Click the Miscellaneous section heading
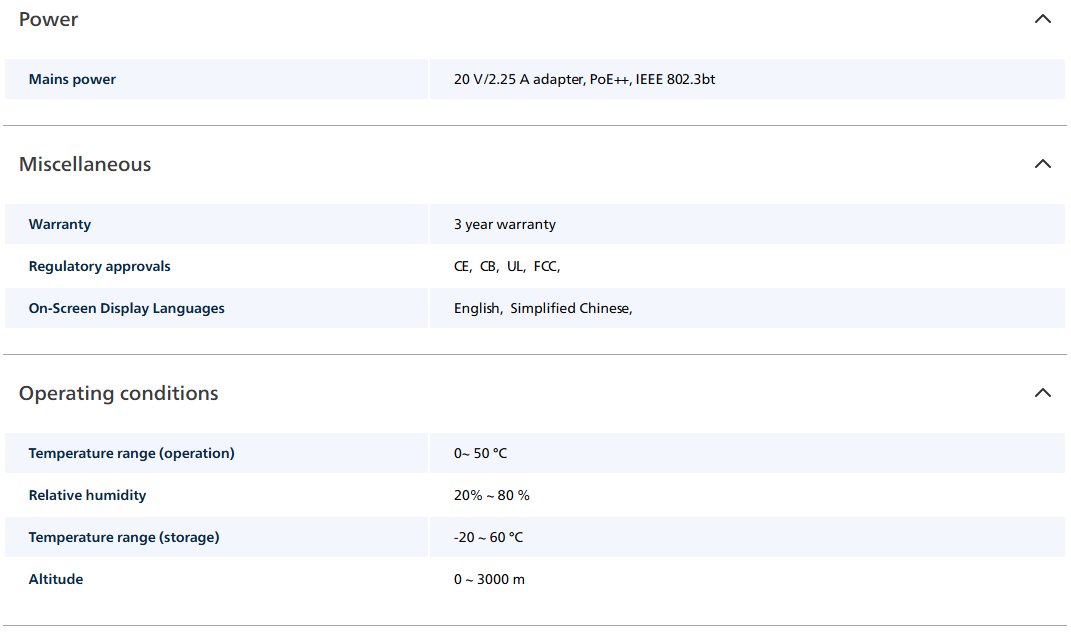 point(85,165)
